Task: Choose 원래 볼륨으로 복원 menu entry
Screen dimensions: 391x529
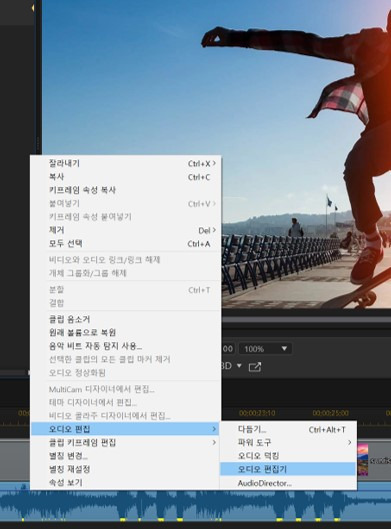Action: pos(125,333)
